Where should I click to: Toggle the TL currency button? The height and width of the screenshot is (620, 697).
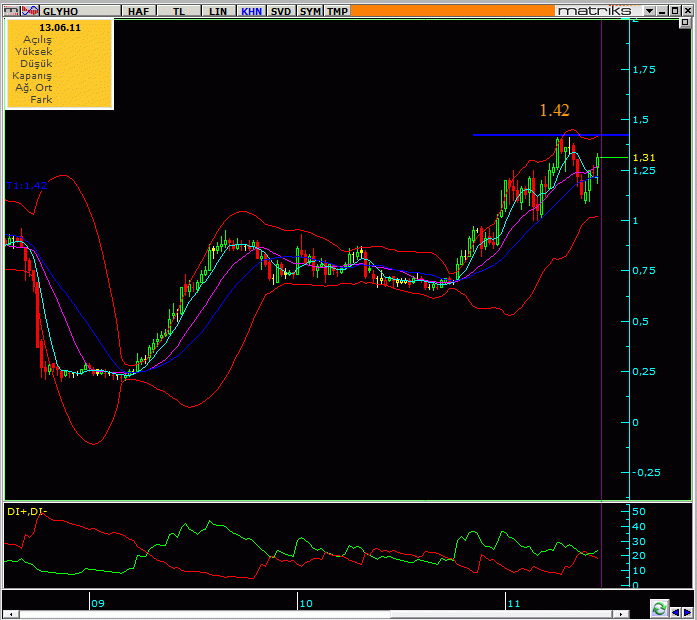click(178, 10)
